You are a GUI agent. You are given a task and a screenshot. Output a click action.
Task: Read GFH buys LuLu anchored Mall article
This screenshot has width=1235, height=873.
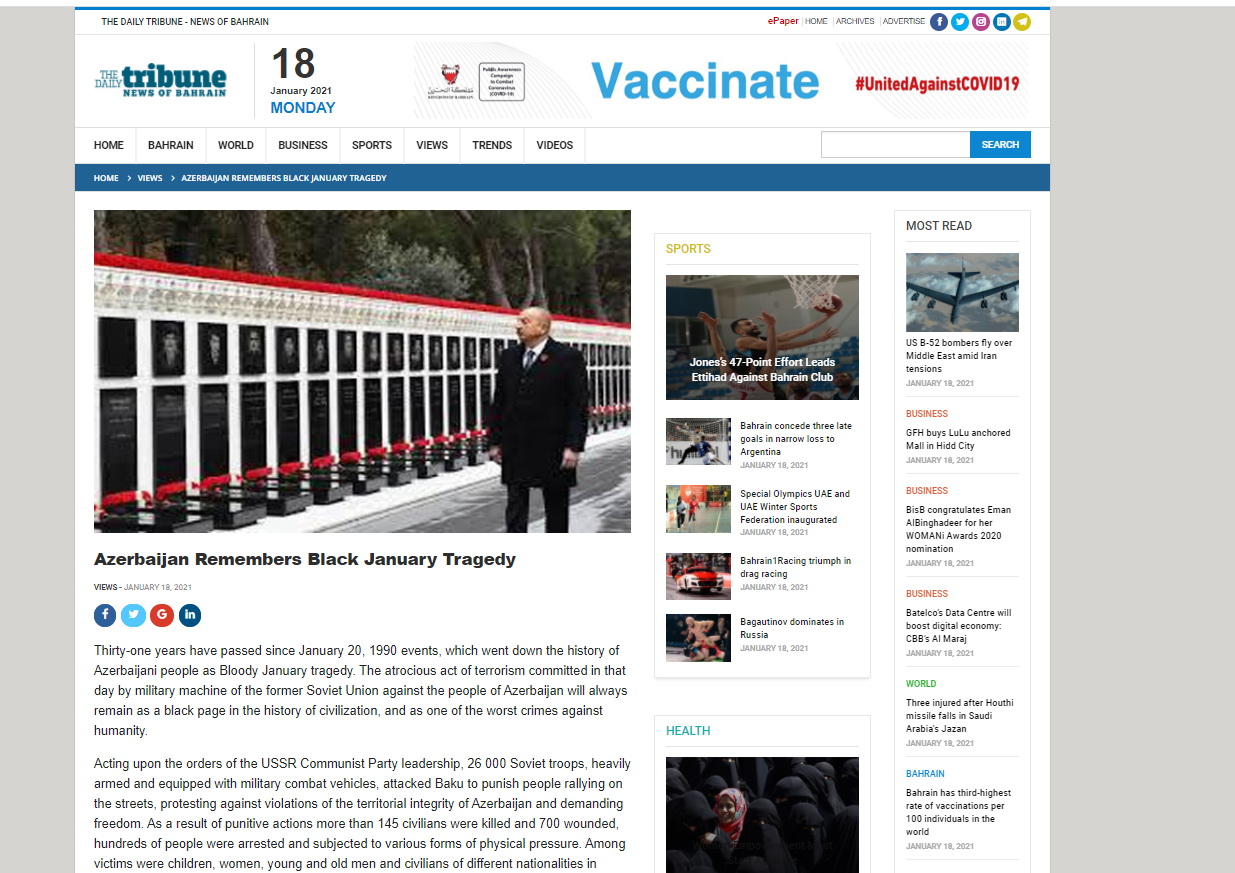(x=958, y=439)
